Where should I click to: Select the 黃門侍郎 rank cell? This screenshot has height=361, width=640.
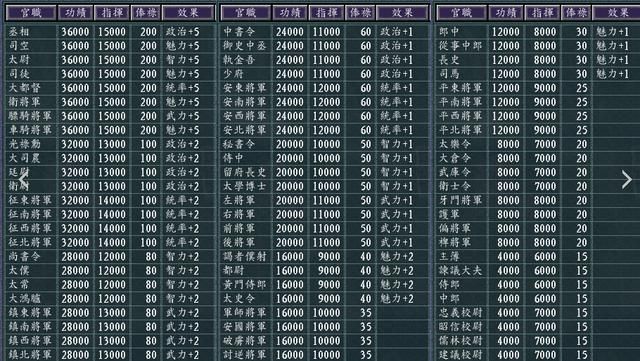point(244,285)
